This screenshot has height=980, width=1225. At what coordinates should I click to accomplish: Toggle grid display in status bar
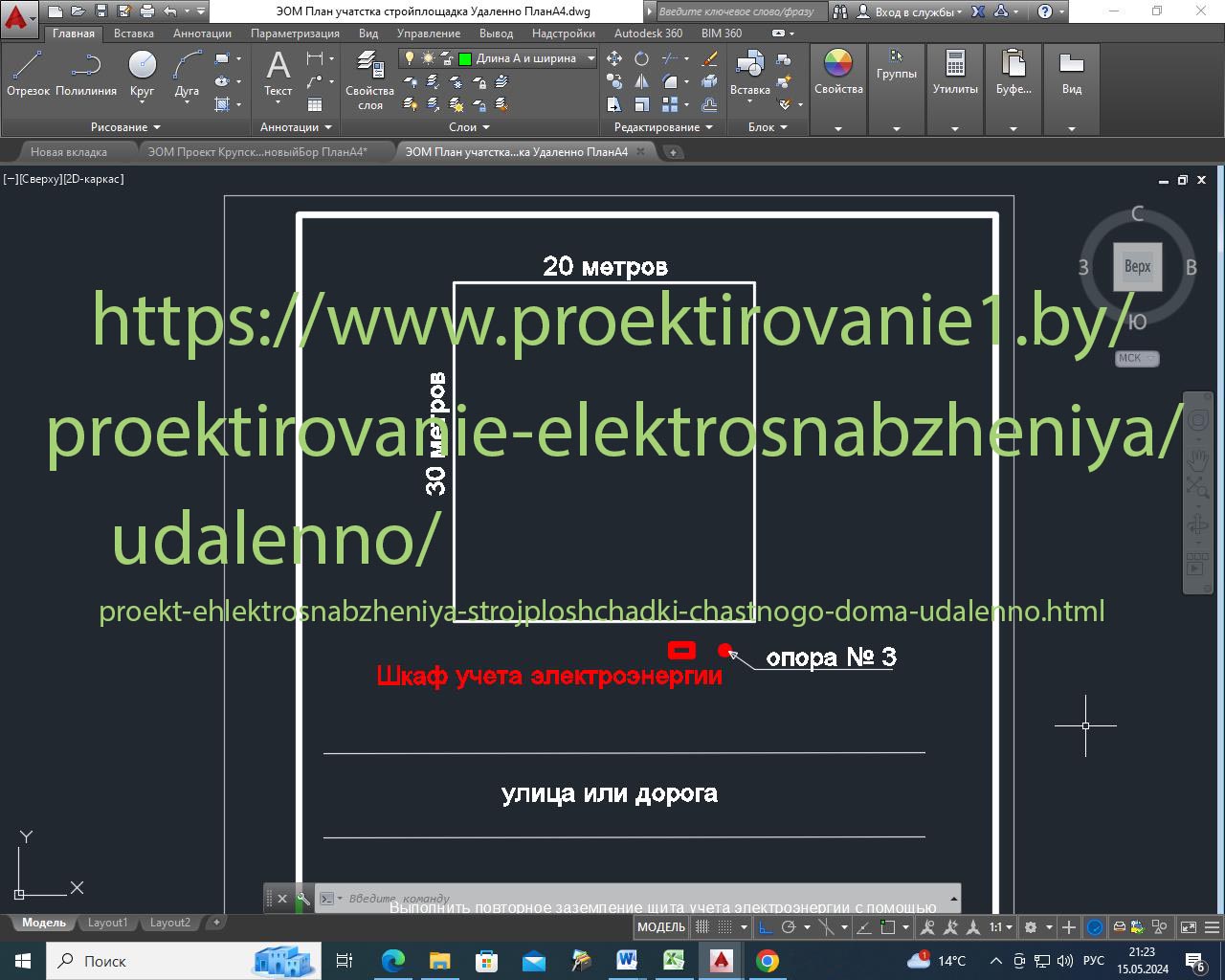click(x=702, y=926)
